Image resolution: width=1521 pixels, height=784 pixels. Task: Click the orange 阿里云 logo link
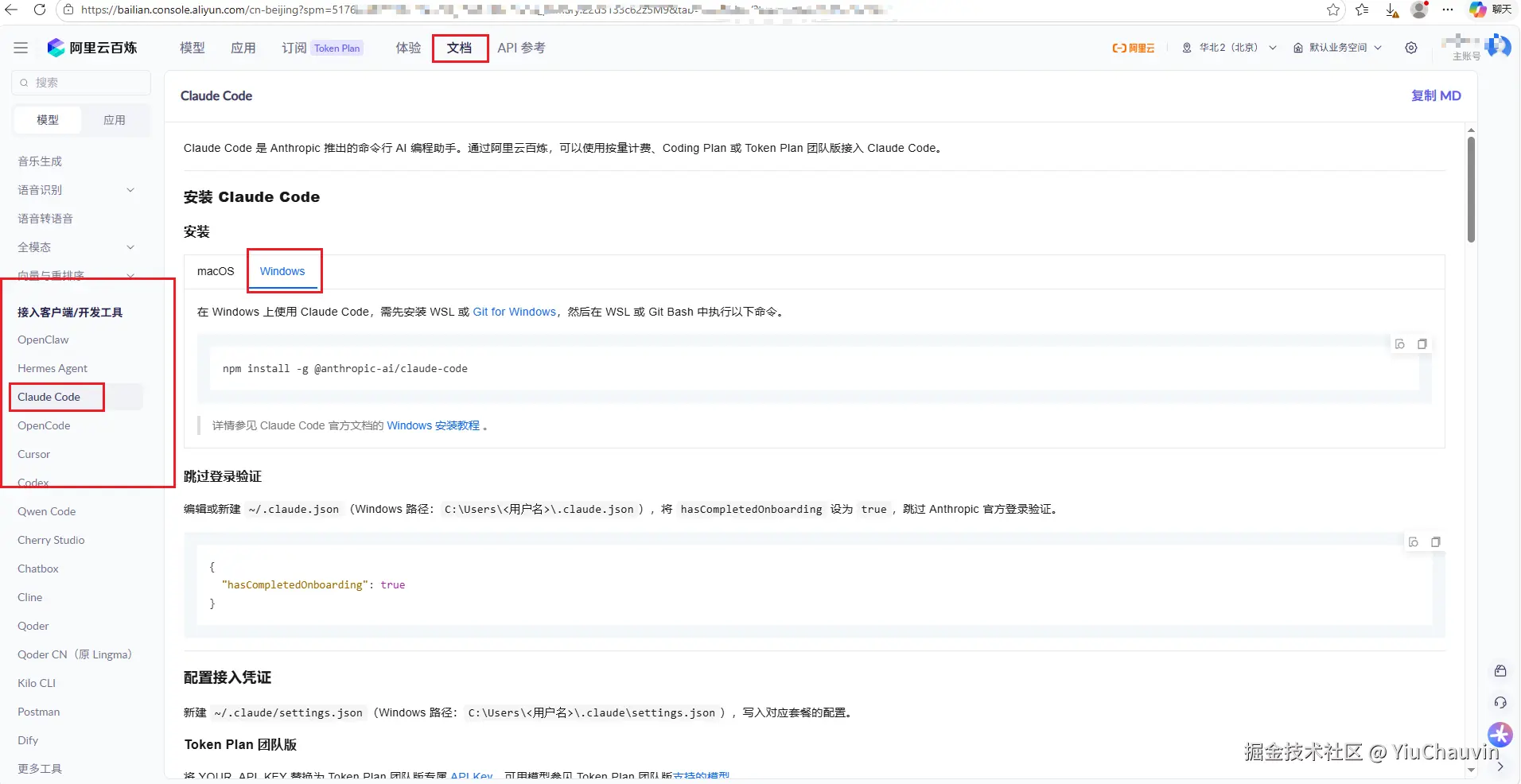pos(1133,48)
